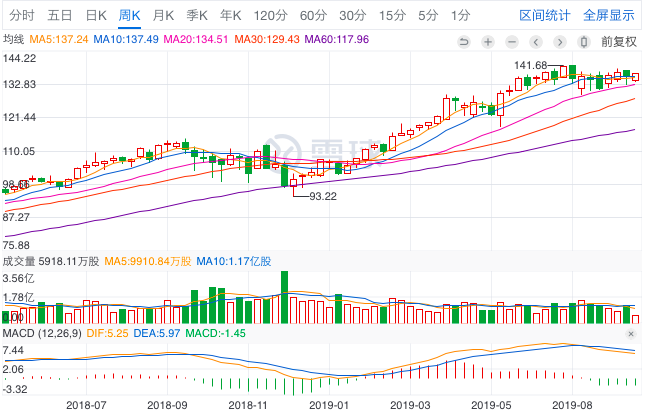Click the 3.56亿 volume axis label
Viewport: 653px width, 417px height.
(18, 278)
